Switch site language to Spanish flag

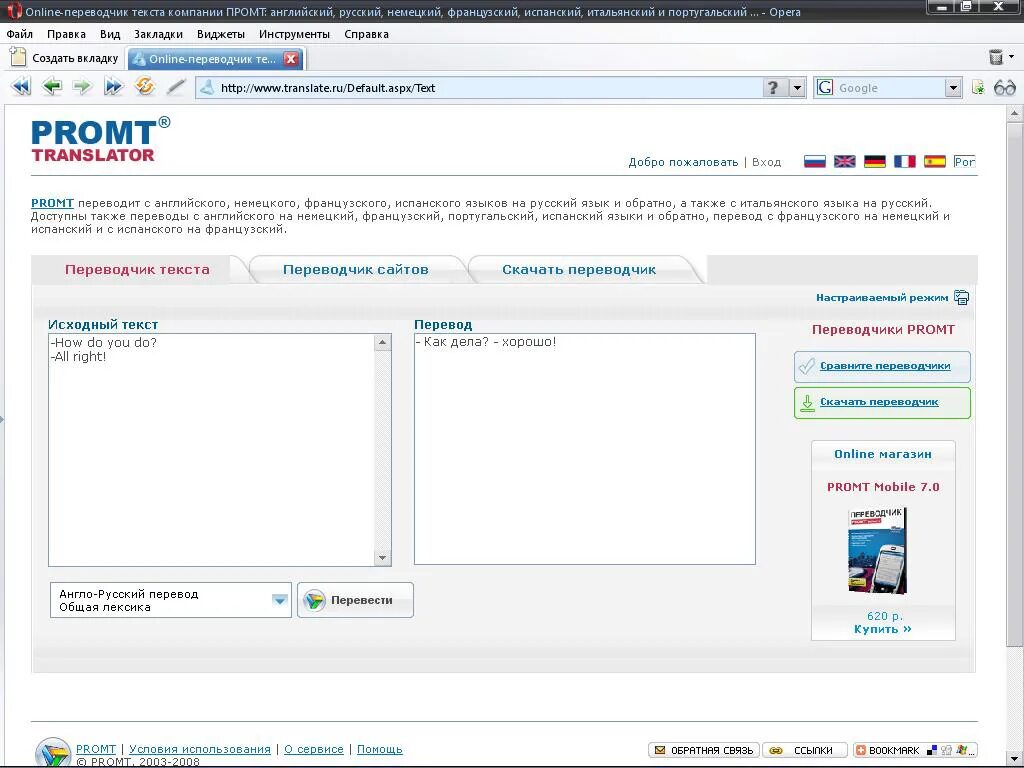pos(935,161)
